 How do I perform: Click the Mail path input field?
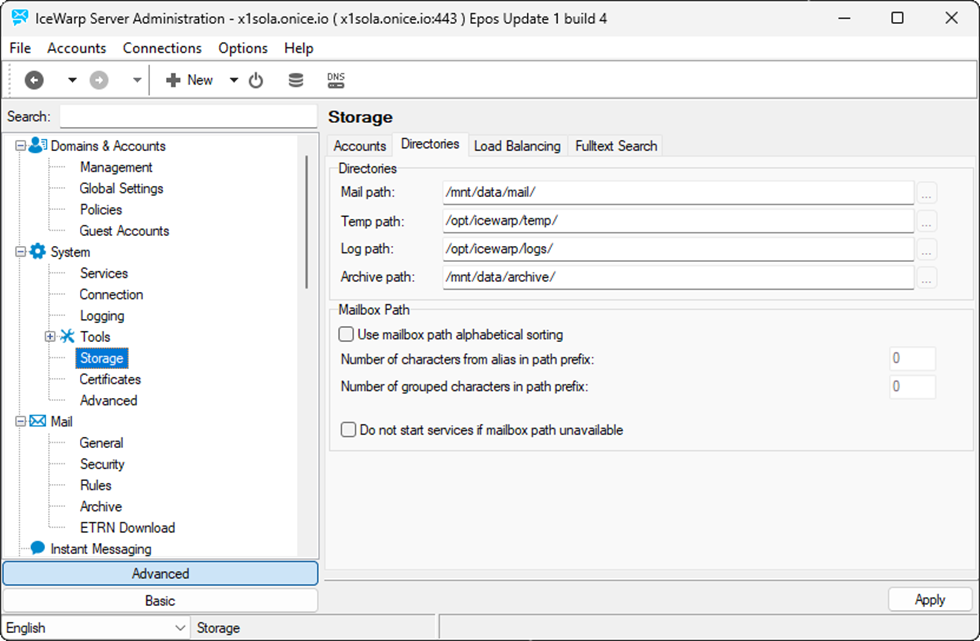pyautogui.click(x=678, y=192)
